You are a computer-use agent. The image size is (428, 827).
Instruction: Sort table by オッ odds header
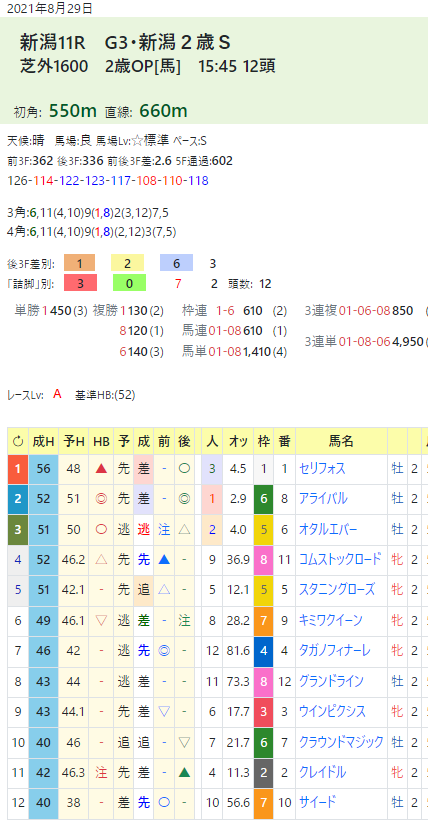(237, 441)
